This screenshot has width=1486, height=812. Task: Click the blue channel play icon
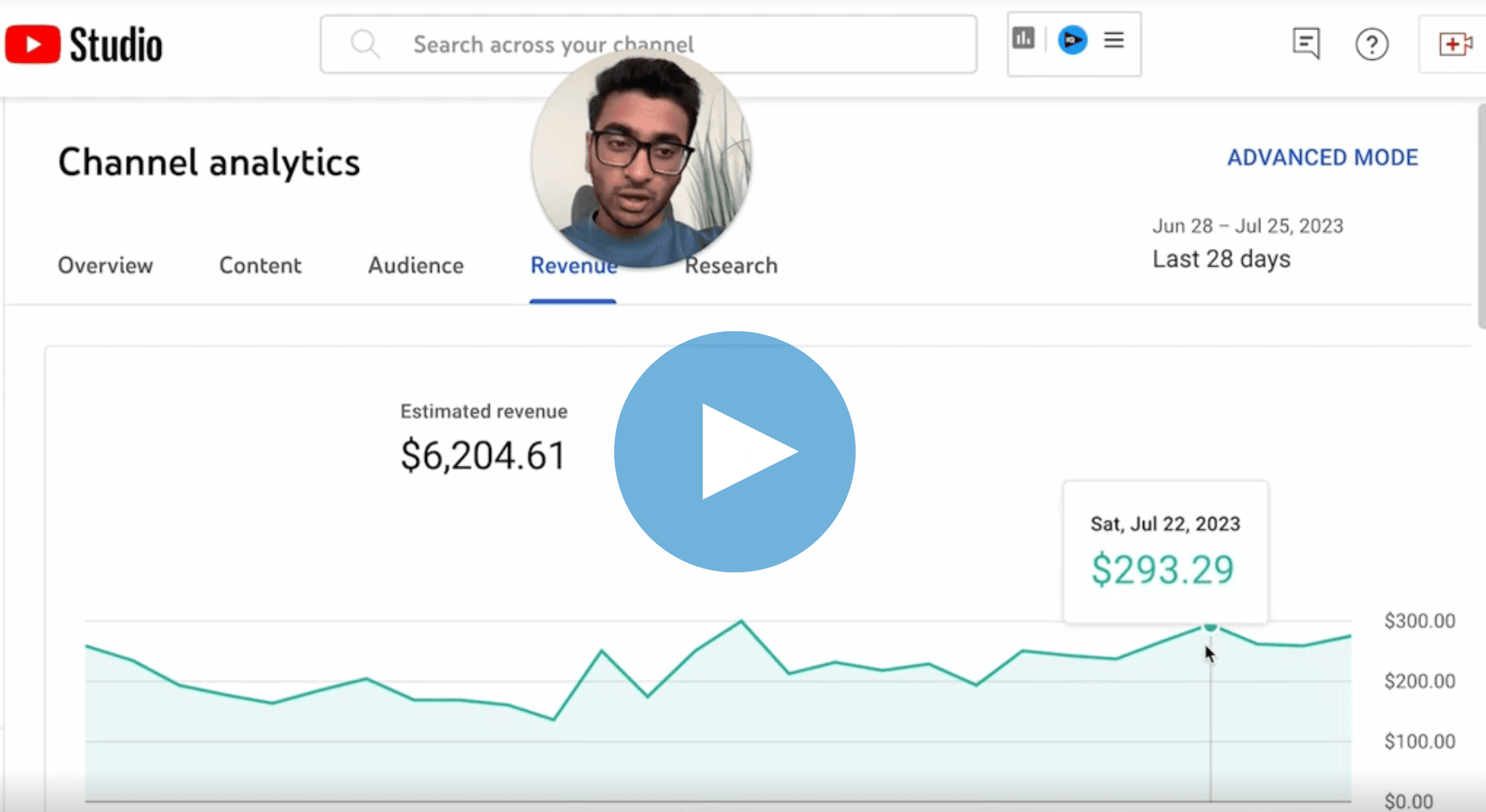[1074, 40]
